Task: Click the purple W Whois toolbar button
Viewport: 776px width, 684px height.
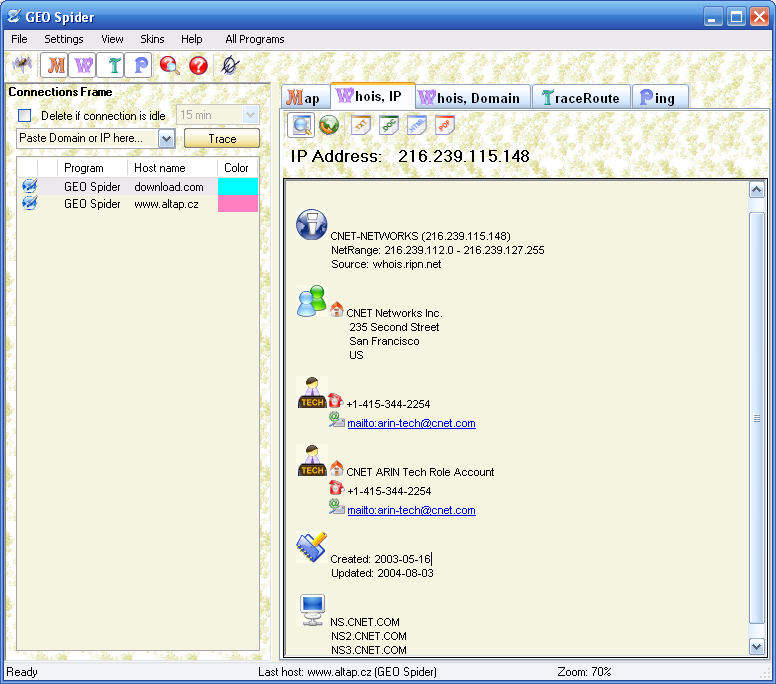Action: 82,65
